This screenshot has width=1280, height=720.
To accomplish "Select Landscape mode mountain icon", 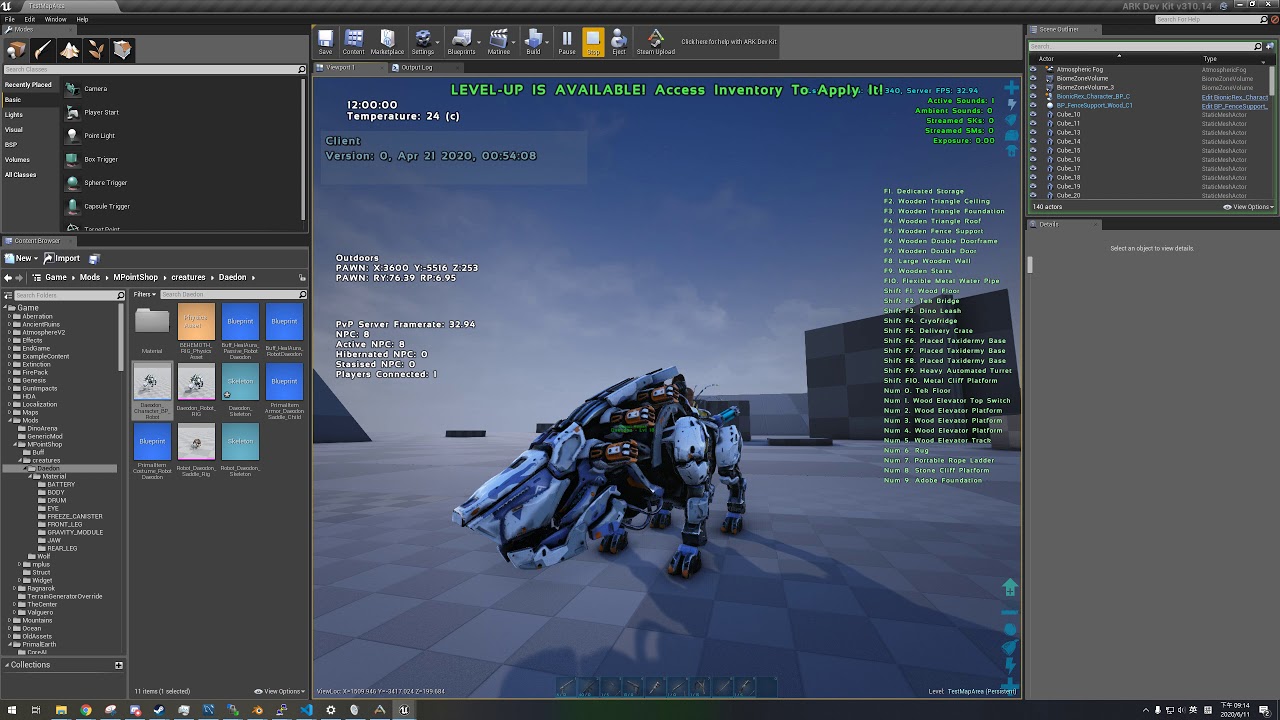I will tap(69, 50).
